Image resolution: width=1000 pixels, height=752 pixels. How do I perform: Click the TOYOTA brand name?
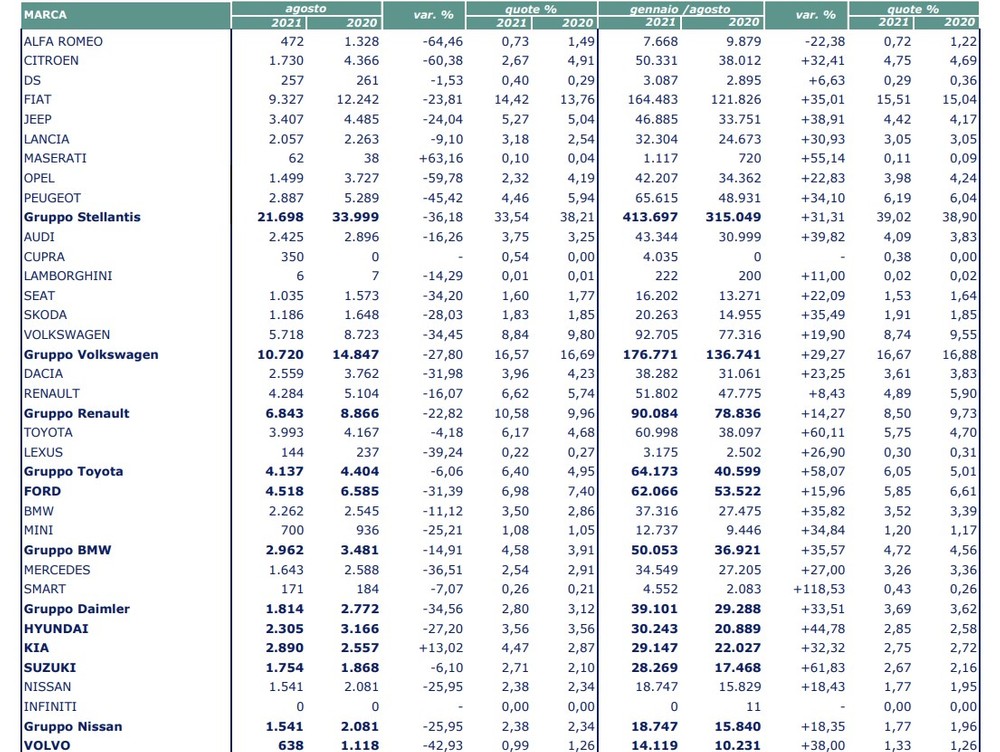tap(48, 432)
